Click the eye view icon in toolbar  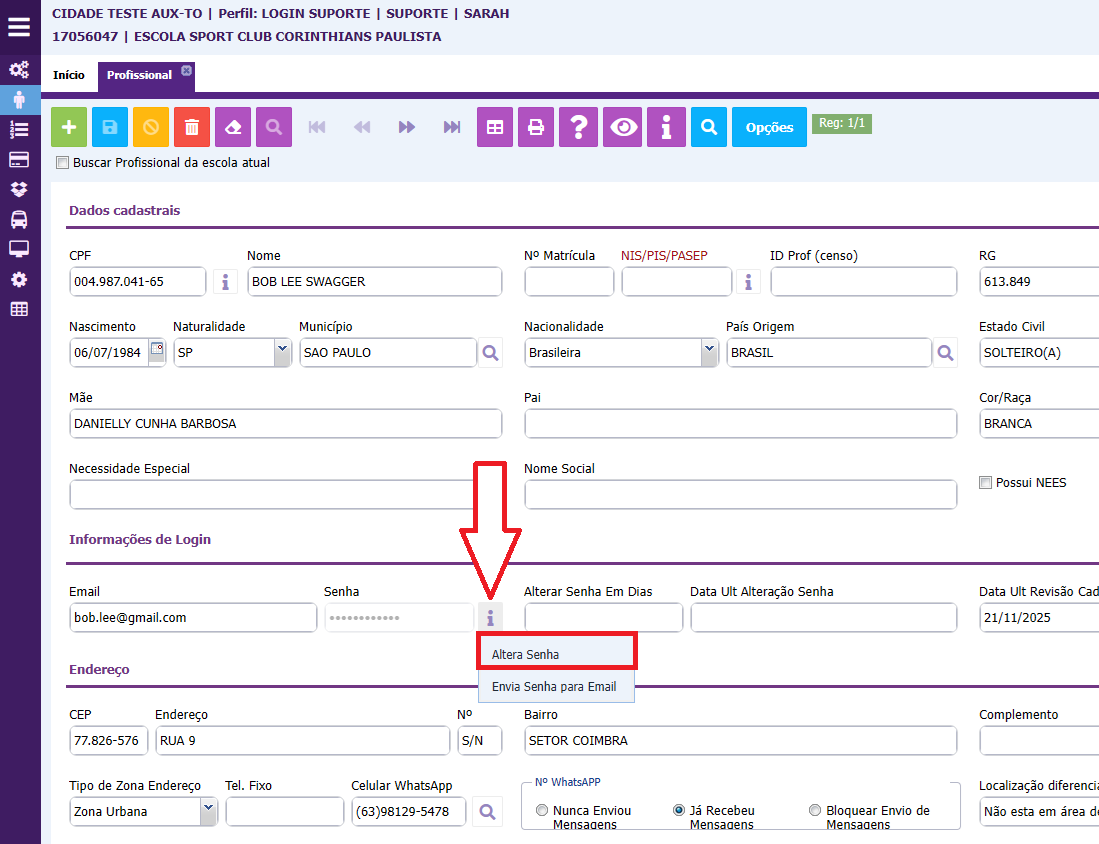click(622, 127)
